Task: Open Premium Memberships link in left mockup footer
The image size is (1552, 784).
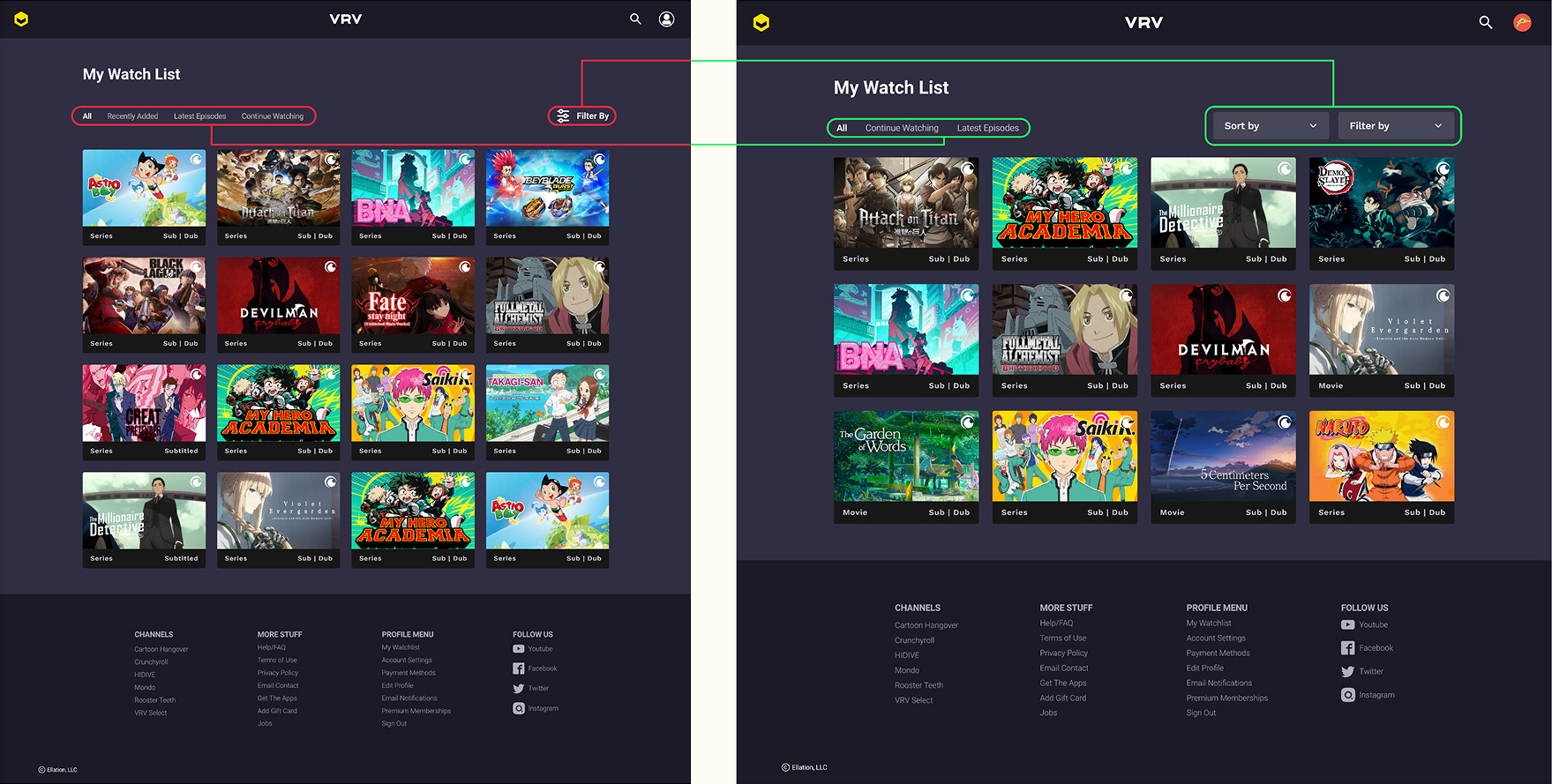Action: tap(416, 712)
